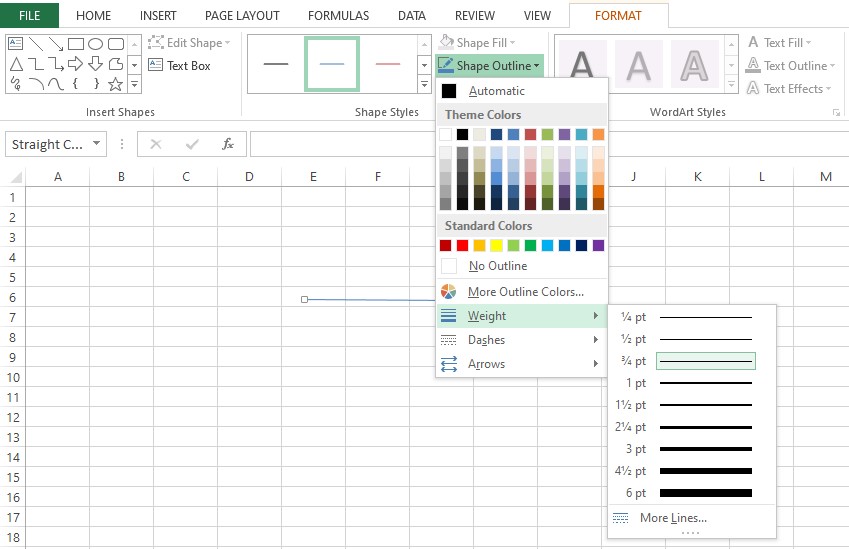This screenshot has width=849, height=549.
Task: Select the down arrow shape
Action: (x=95, y=64)
